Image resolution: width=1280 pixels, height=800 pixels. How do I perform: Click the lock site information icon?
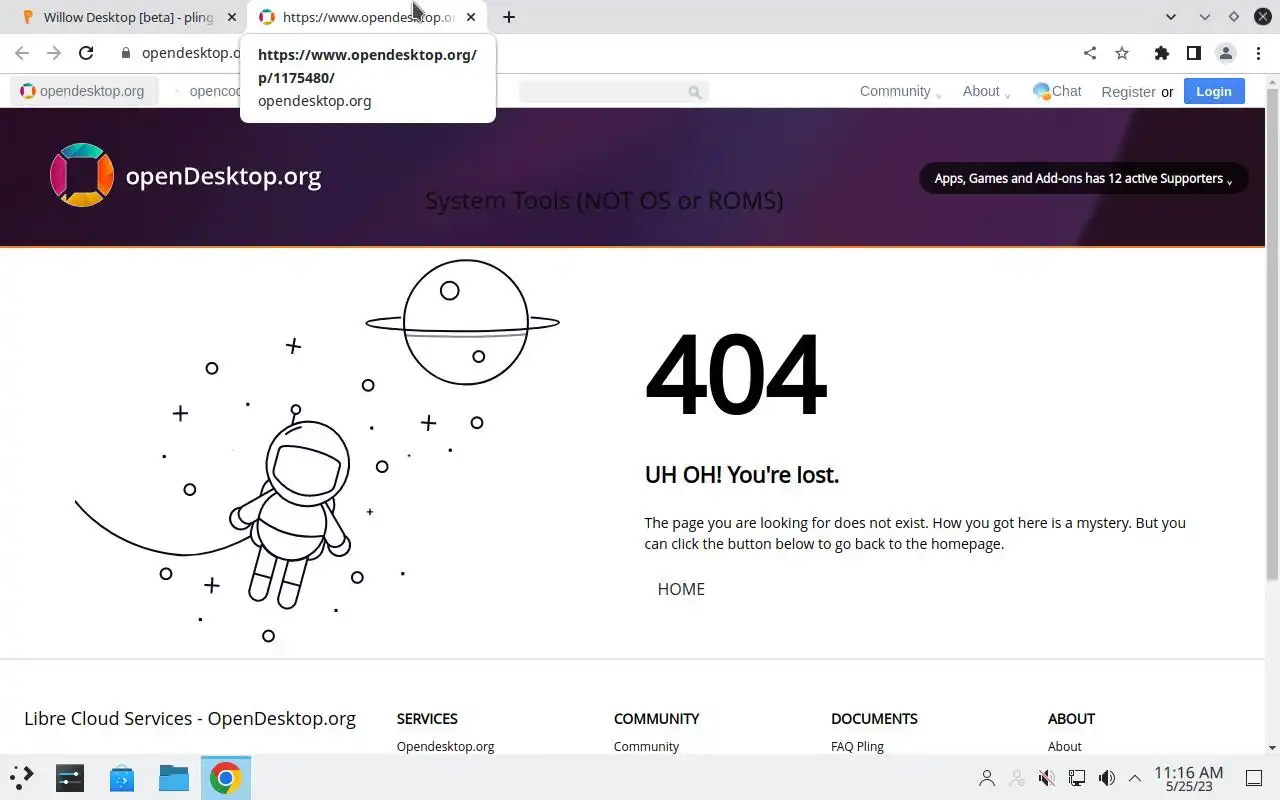tap(126, 53)
